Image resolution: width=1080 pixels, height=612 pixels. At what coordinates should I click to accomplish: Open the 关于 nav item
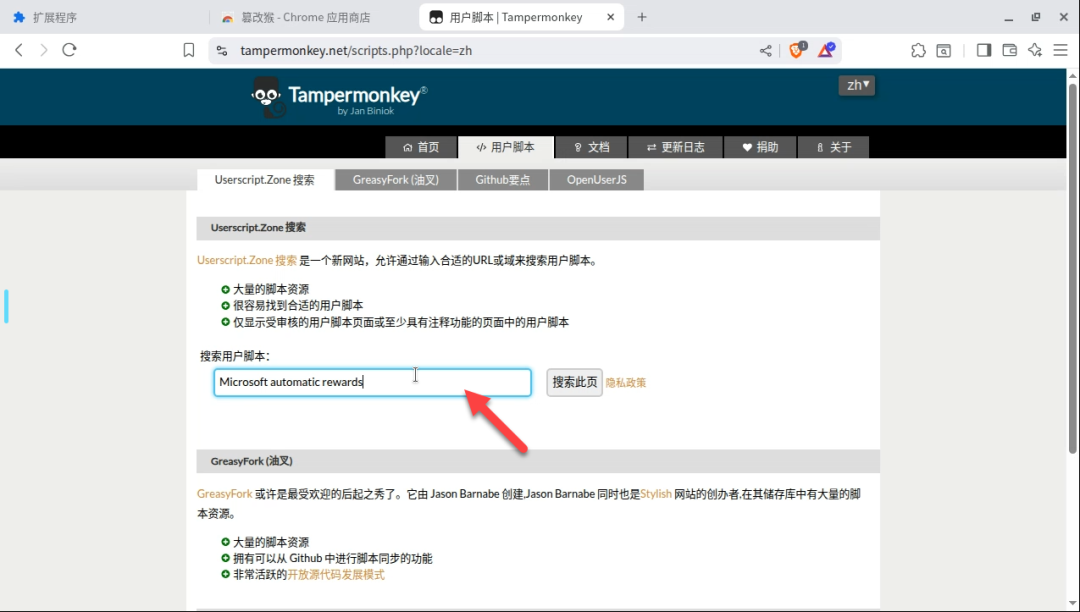[x=833, y=147]
